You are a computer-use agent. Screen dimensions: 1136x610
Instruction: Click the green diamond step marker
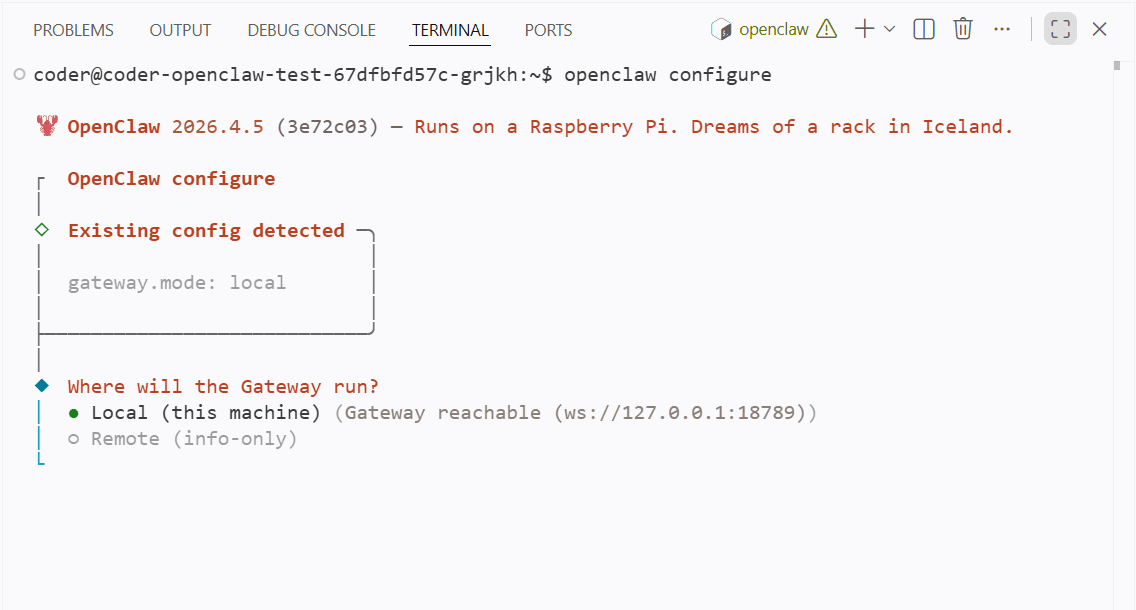(x=42, y=230)
